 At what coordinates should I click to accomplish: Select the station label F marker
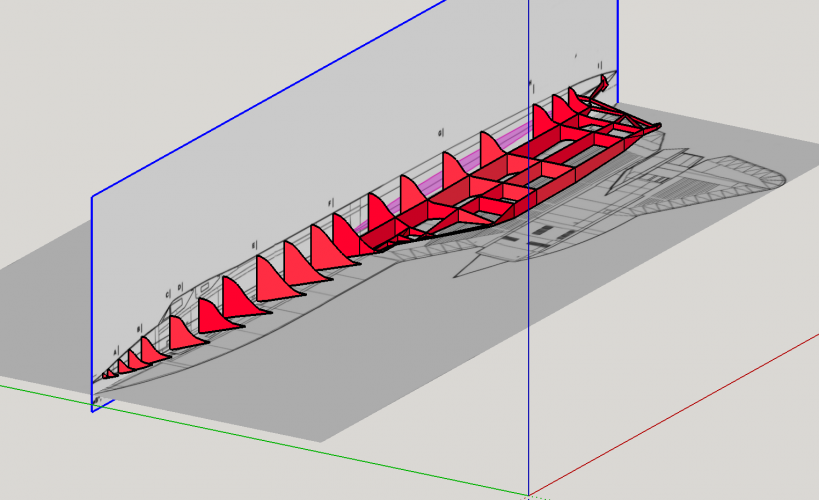point(330,202)
